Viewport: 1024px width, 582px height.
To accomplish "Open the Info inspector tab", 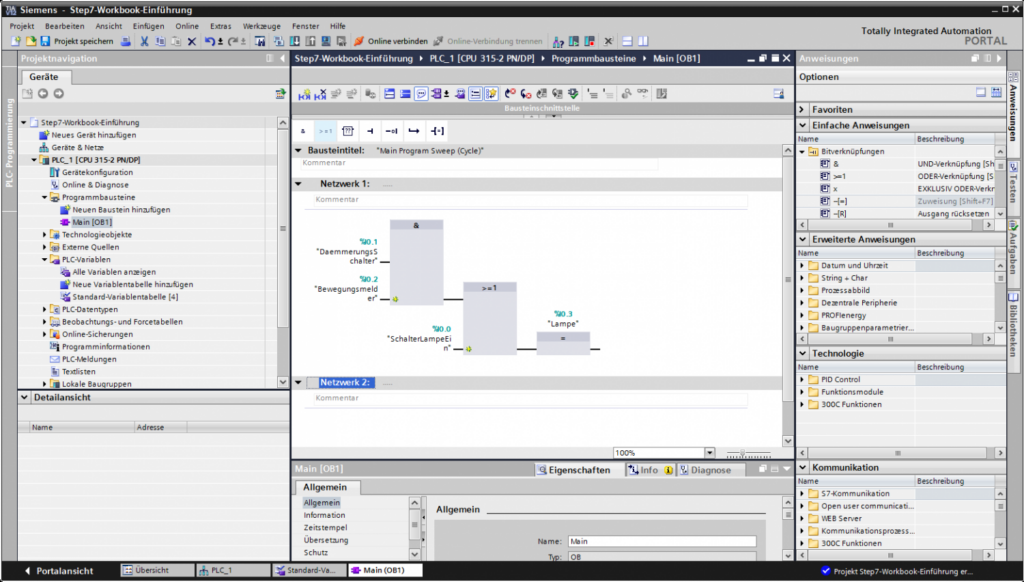I will coord(650,470).
